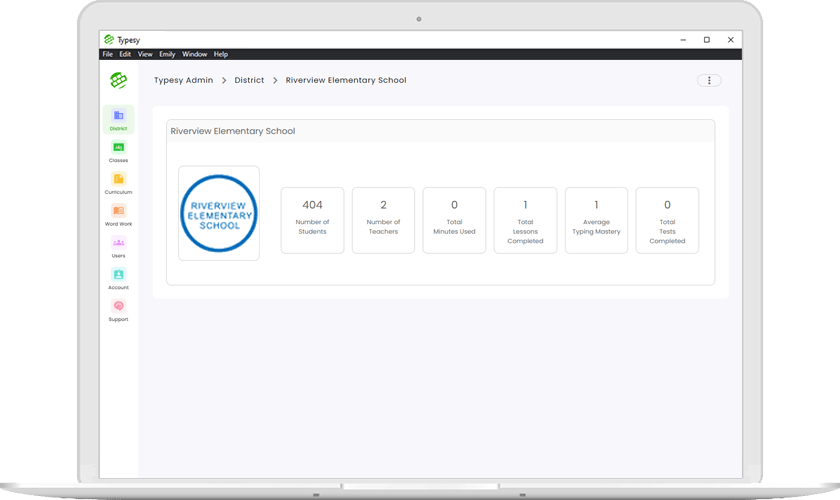The height and width of the screenshot is (500, 840).
Task: Open the Curriculum sidebar section
Action: [118, 183]
